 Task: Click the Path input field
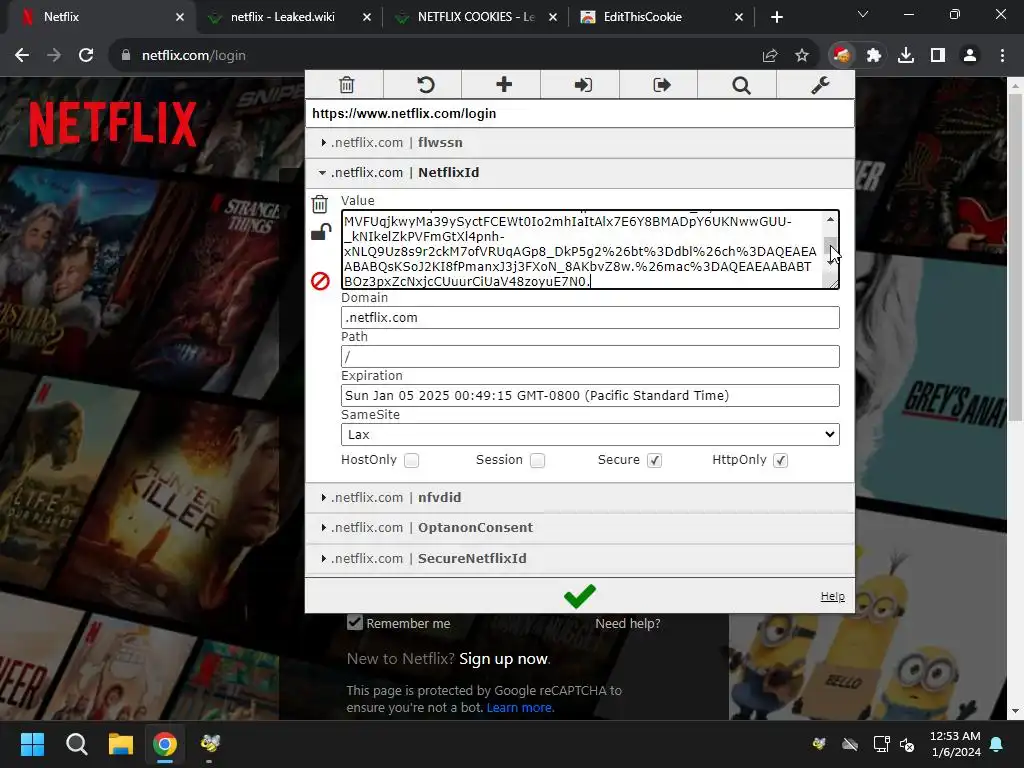[590, 357]
